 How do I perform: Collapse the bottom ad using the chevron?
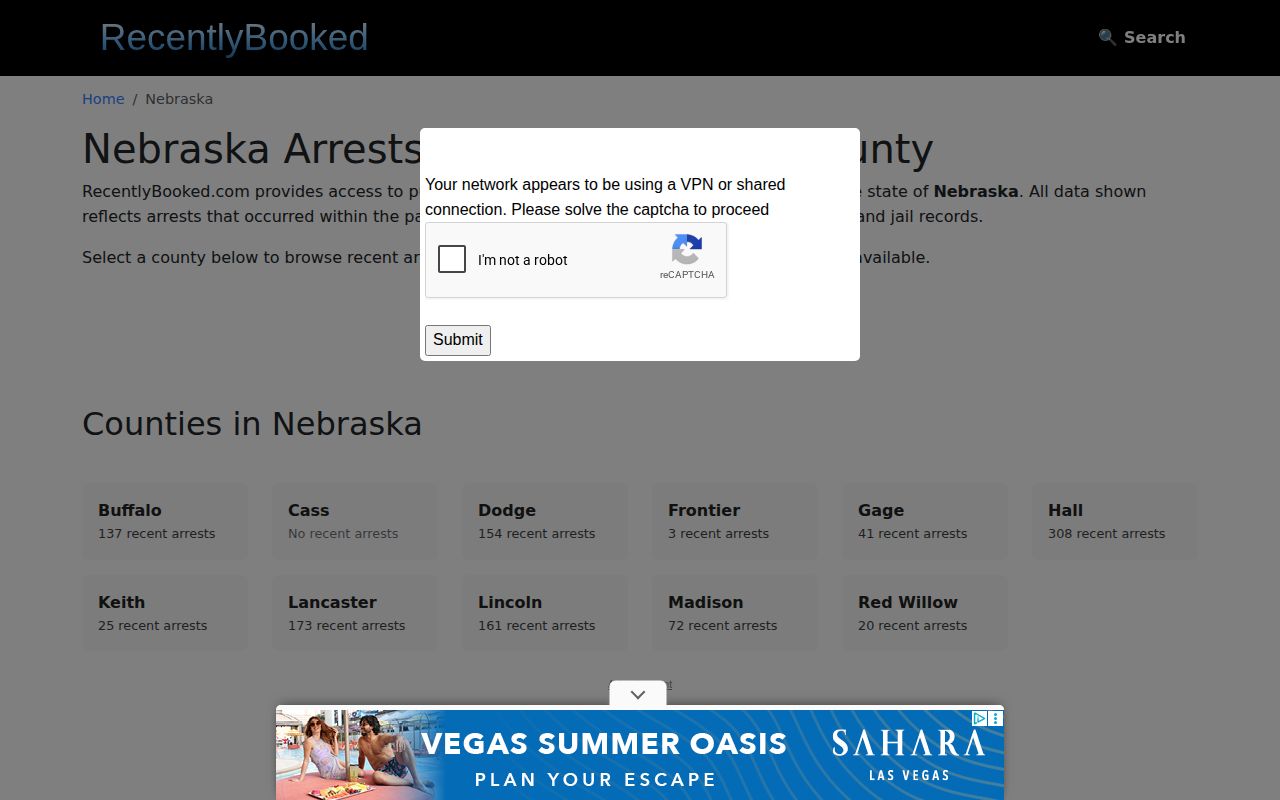coord(638,694)
